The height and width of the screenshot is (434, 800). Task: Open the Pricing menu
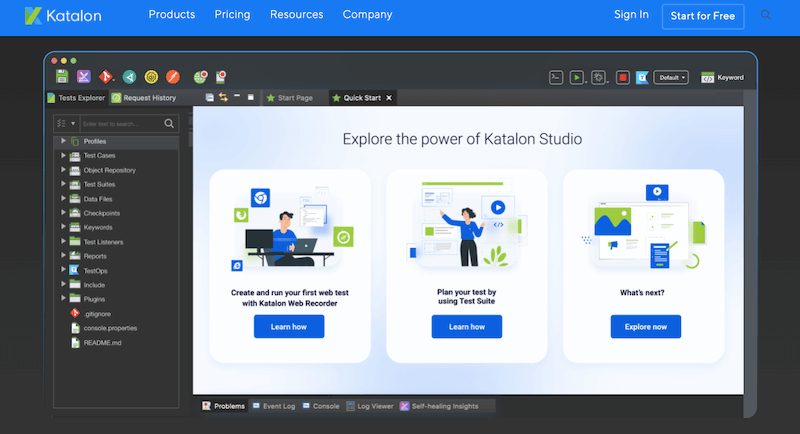[232, 15]
